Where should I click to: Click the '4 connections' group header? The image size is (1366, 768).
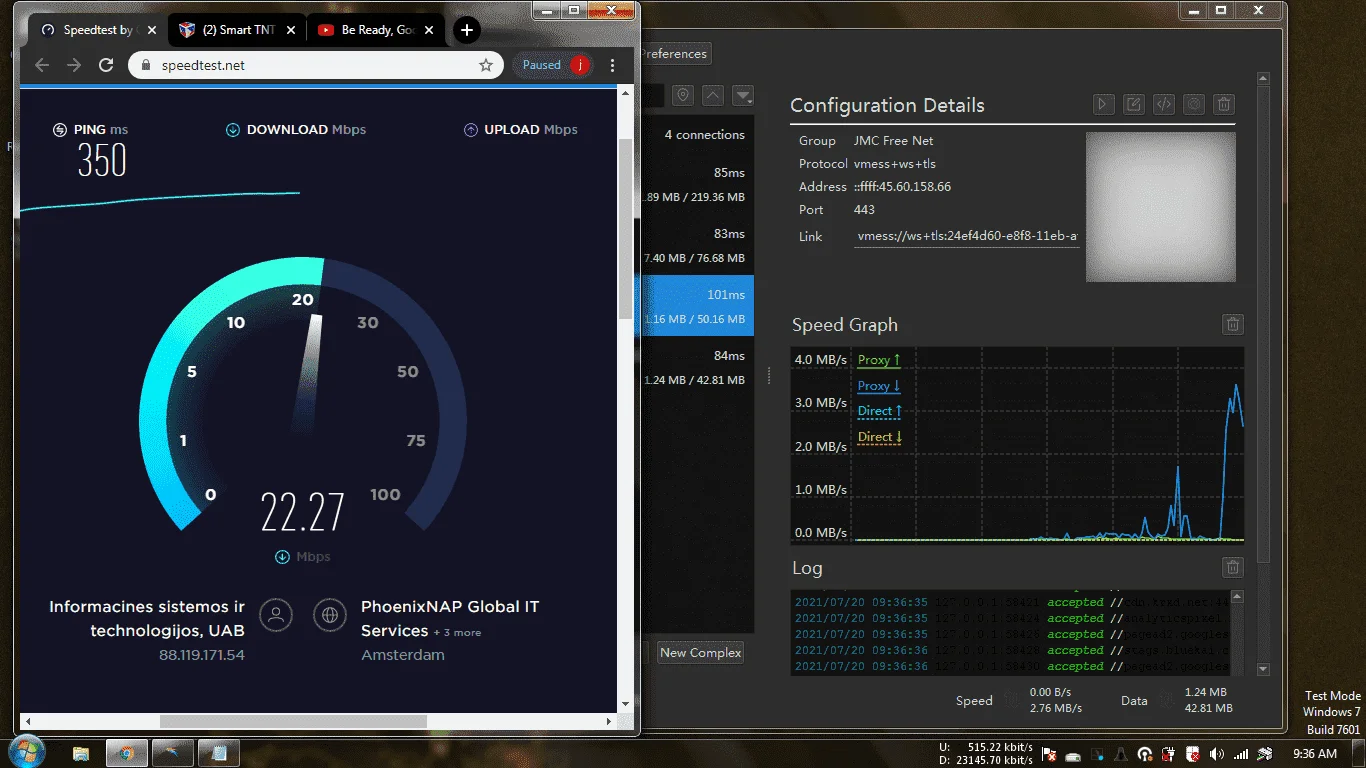pyautogui.click(x=705, y=135)
